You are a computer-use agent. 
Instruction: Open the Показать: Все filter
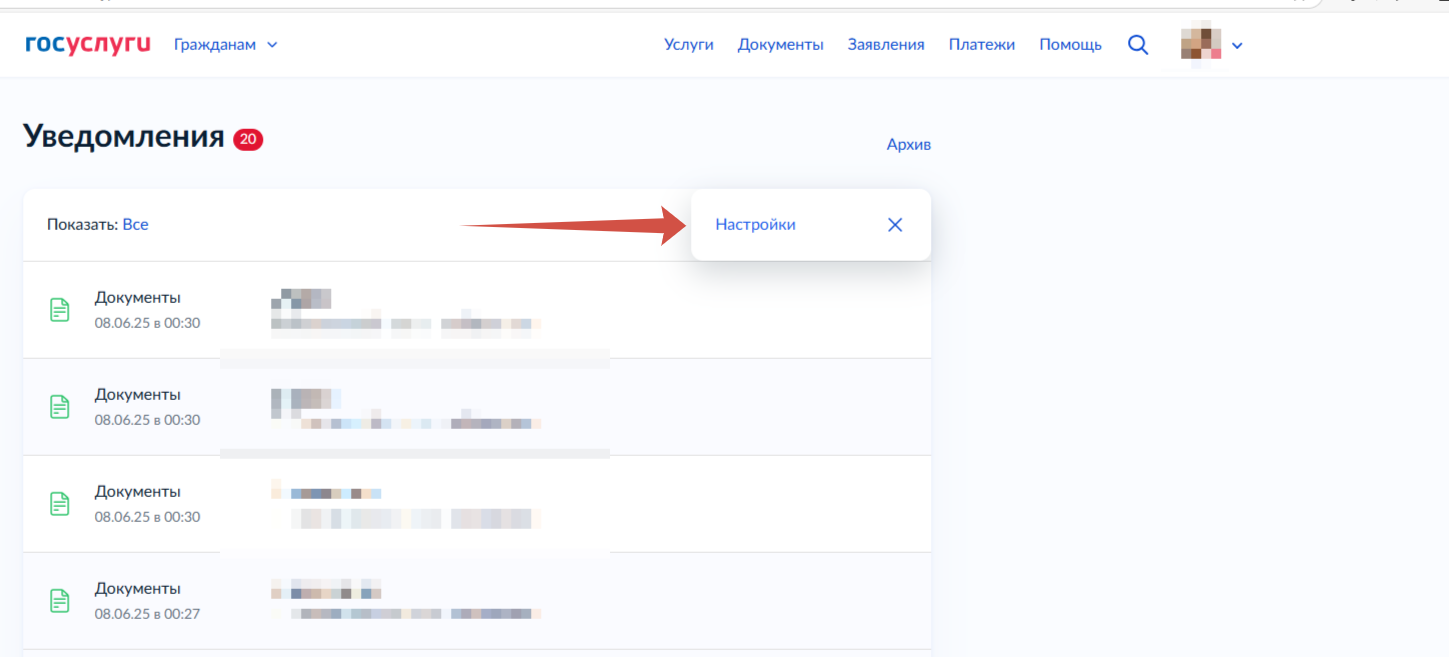point(135,225)
